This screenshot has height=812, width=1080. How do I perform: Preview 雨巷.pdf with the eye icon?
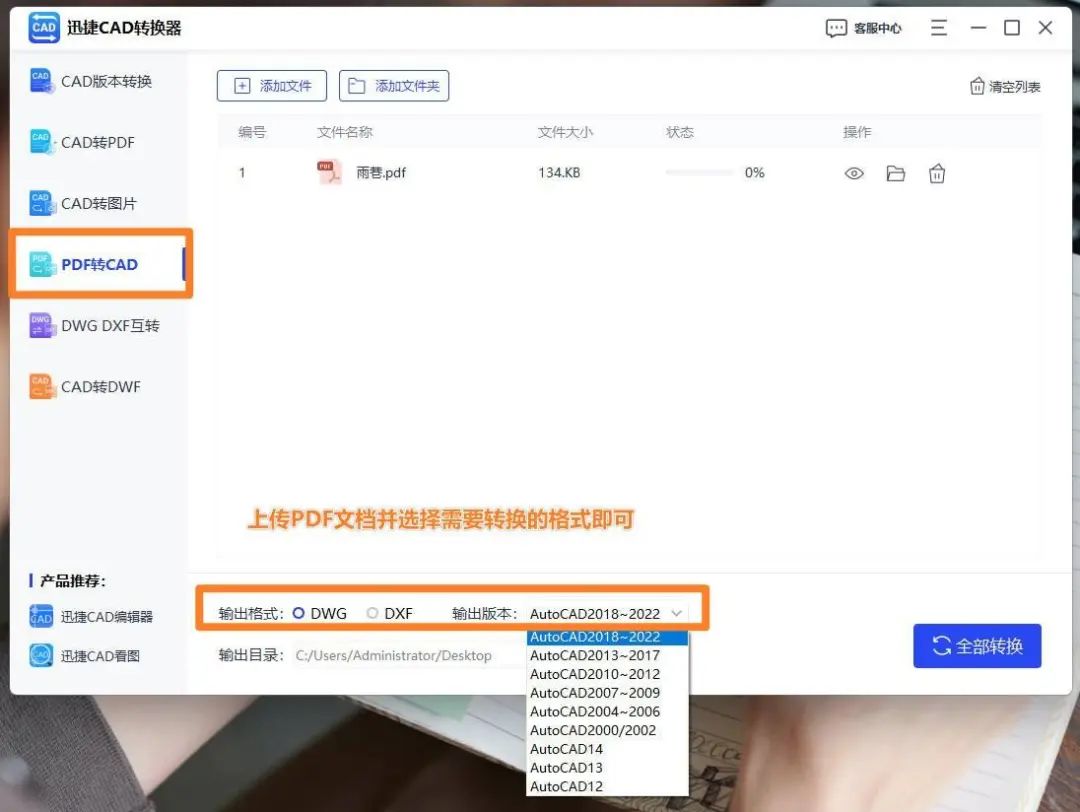(854, 174)
